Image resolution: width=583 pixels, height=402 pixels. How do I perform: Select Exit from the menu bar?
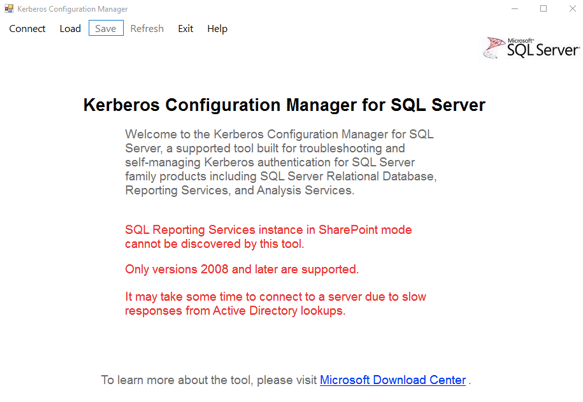(185, 29)
